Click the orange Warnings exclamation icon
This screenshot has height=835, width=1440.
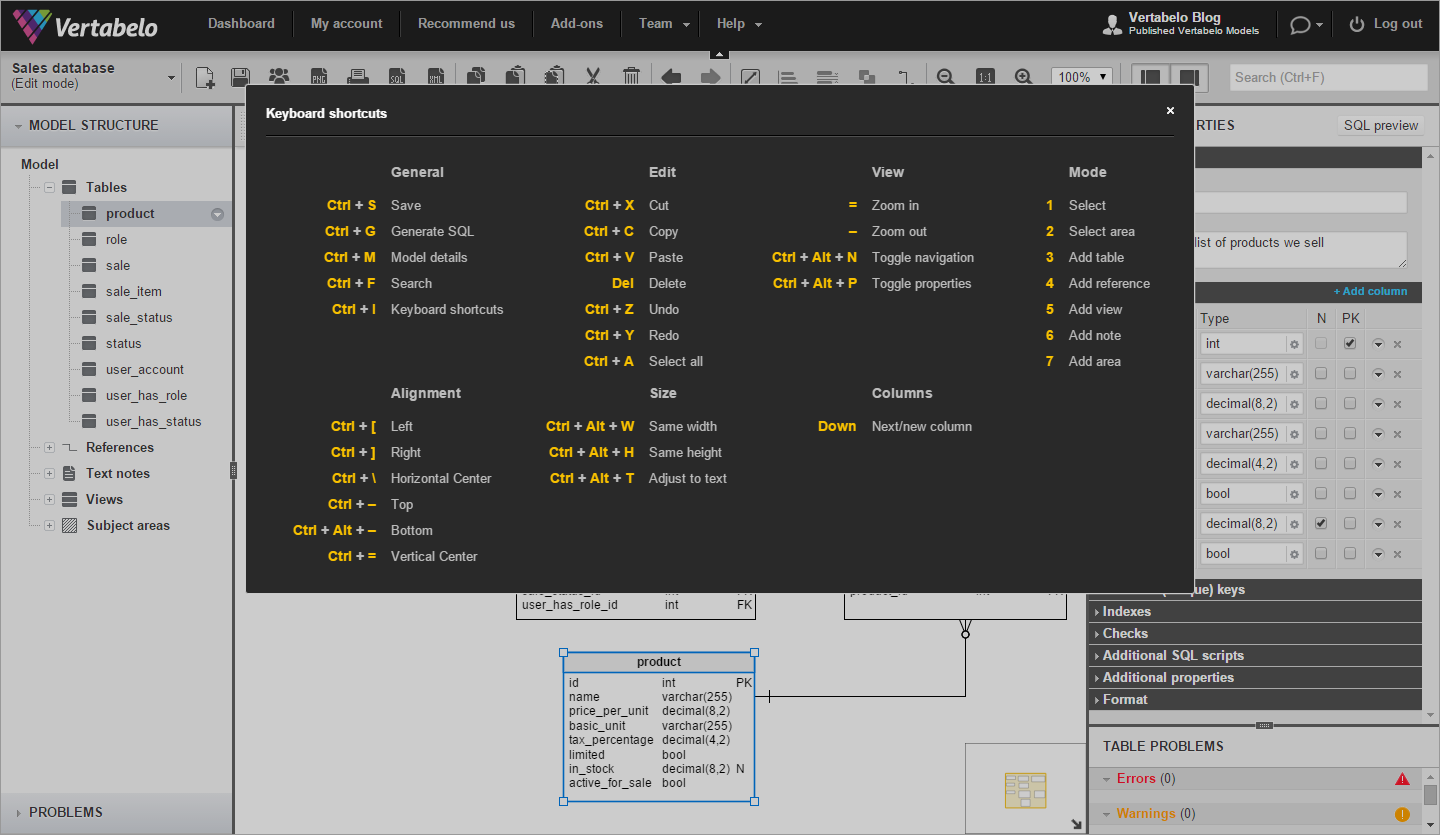[x=1402, y=814]
